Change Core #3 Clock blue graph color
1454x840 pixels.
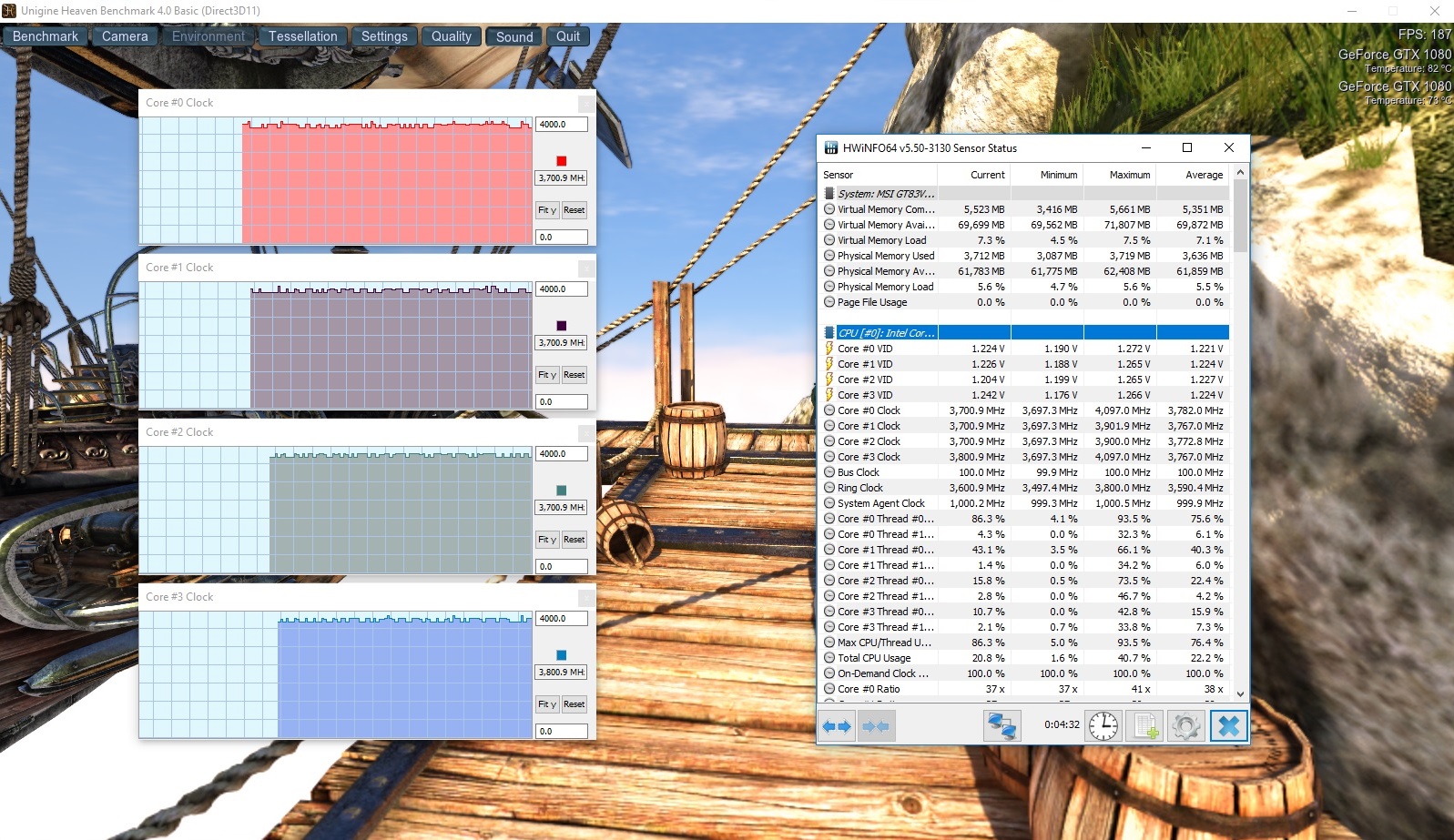(x=562, y=655)
